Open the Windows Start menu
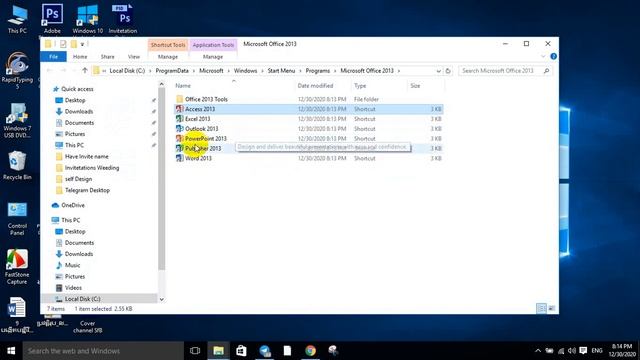This screenshot has height=360, width=640. point(11,351)
